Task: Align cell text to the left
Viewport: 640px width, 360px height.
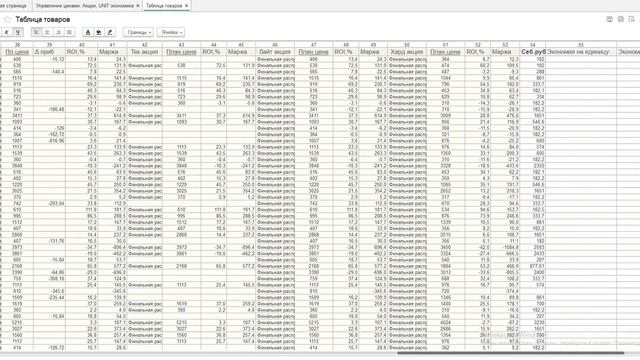Action: [x=36, y=32]
